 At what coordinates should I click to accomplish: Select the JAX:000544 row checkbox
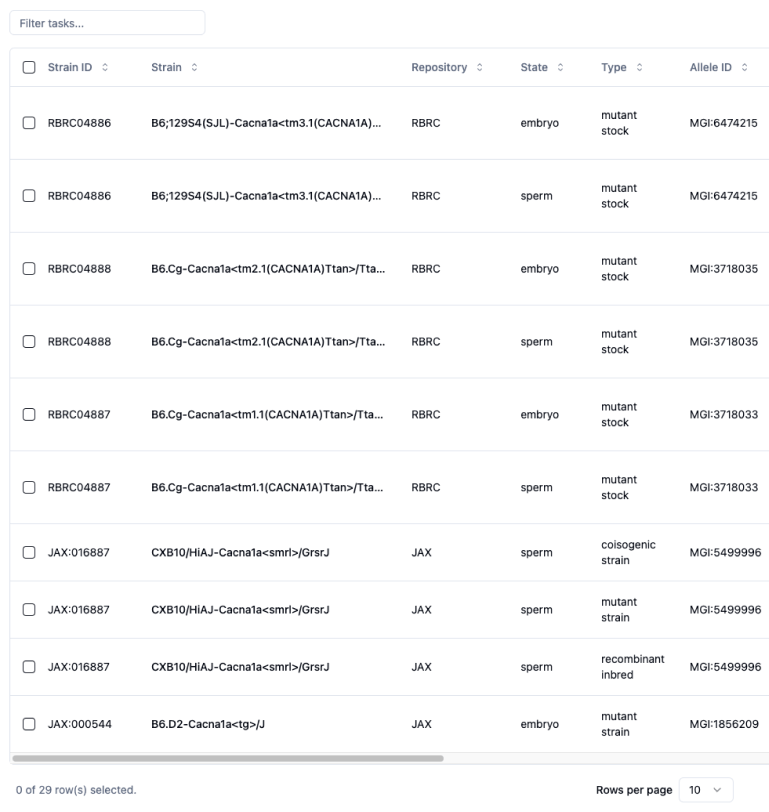(x=29, y=724)
